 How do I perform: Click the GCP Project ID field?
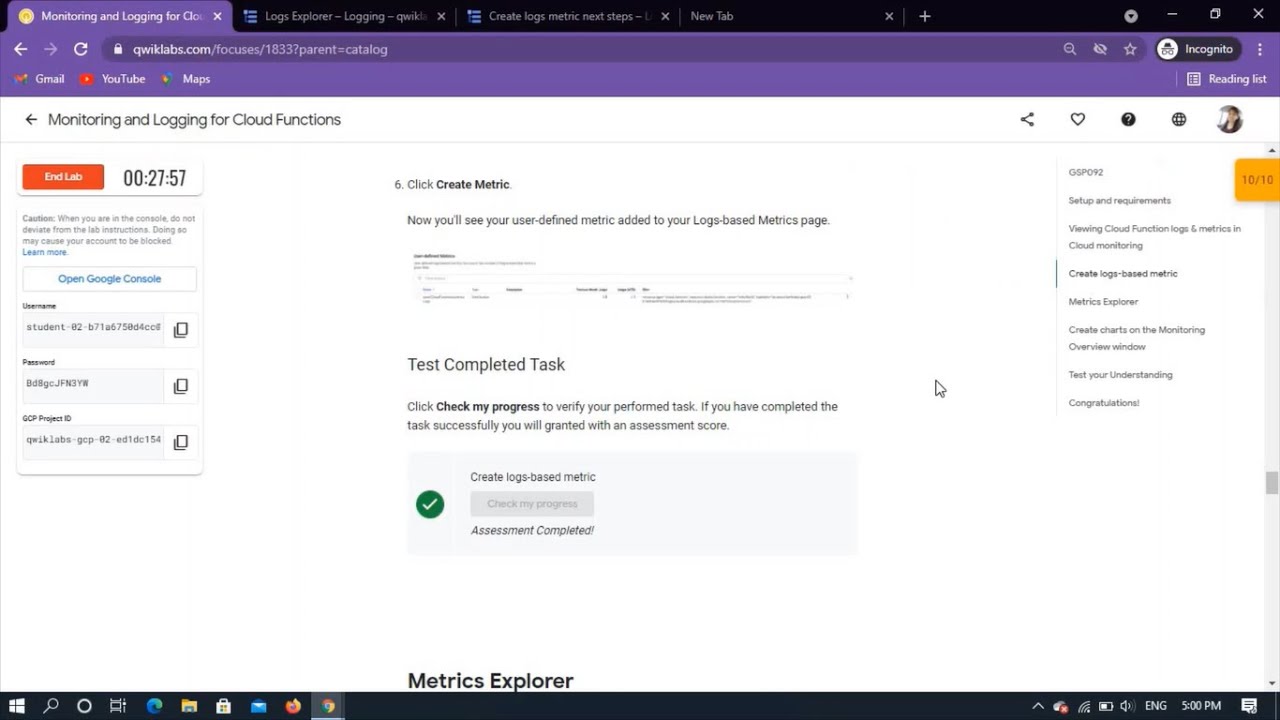click(x=93, y=440)
